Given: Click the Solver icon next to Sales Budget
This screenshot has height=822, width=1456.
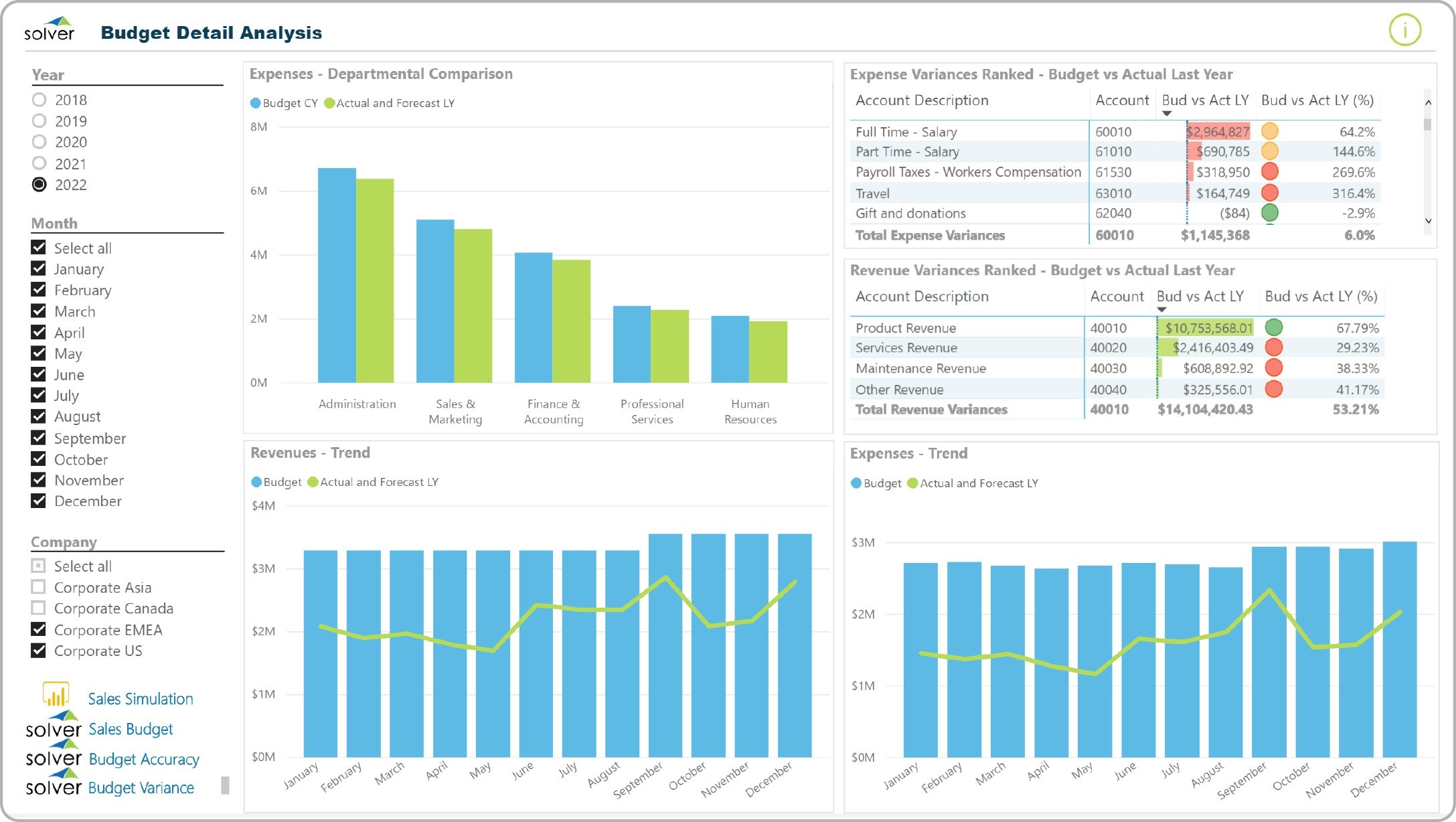Looking at the screenshot, I should 54,728.
